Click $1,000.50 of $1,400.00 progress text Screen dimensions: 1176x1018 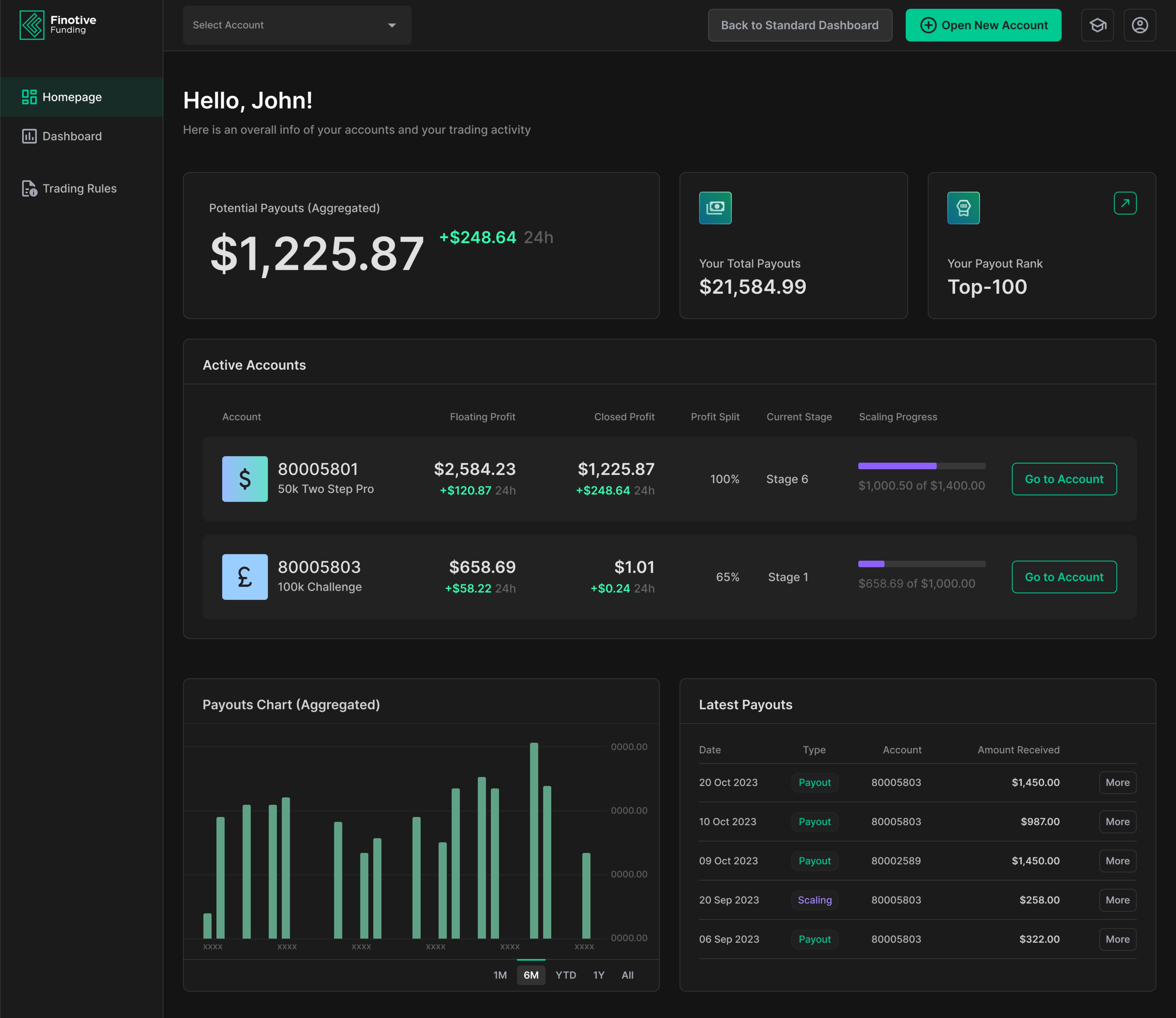pos(922,486)
